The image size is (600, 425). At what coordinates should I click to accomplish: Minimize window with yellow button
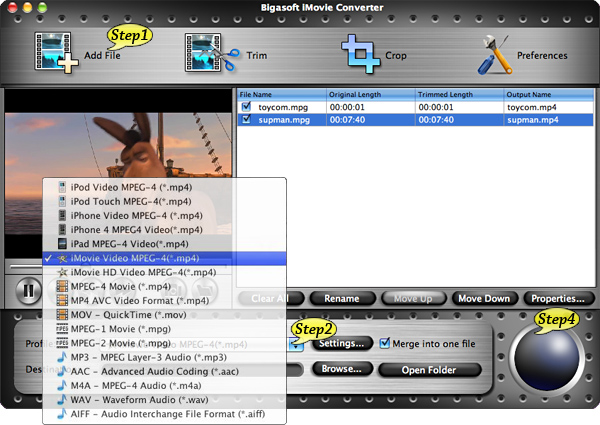(27, 7)
